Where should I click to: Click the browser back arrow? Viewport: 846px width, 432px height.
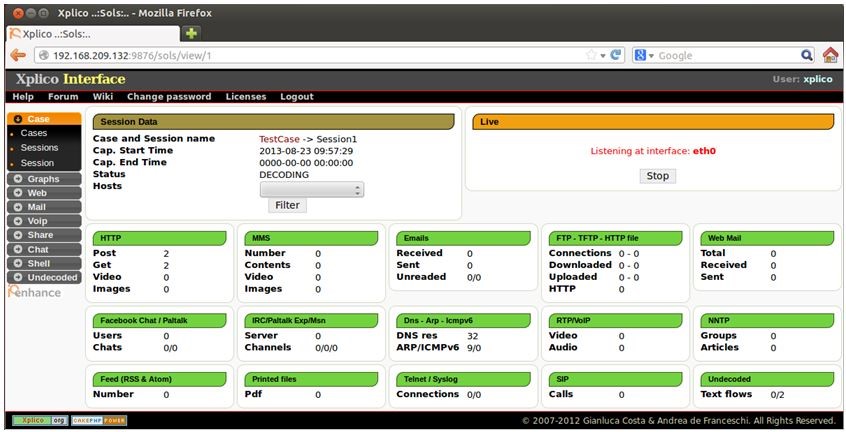click(18, 55)
